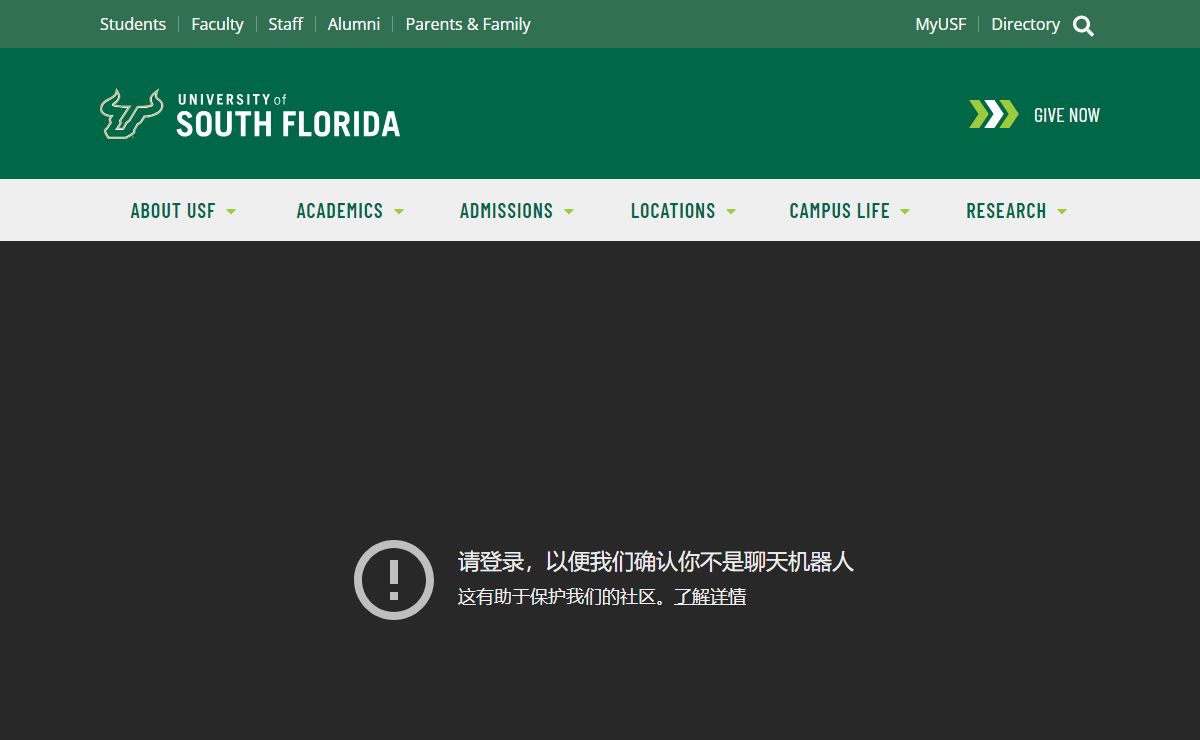Click the 了解详情 learn more link
The height and width of the screenshot is (740, 1200).
pyautogui.click(x=710, y=597)
